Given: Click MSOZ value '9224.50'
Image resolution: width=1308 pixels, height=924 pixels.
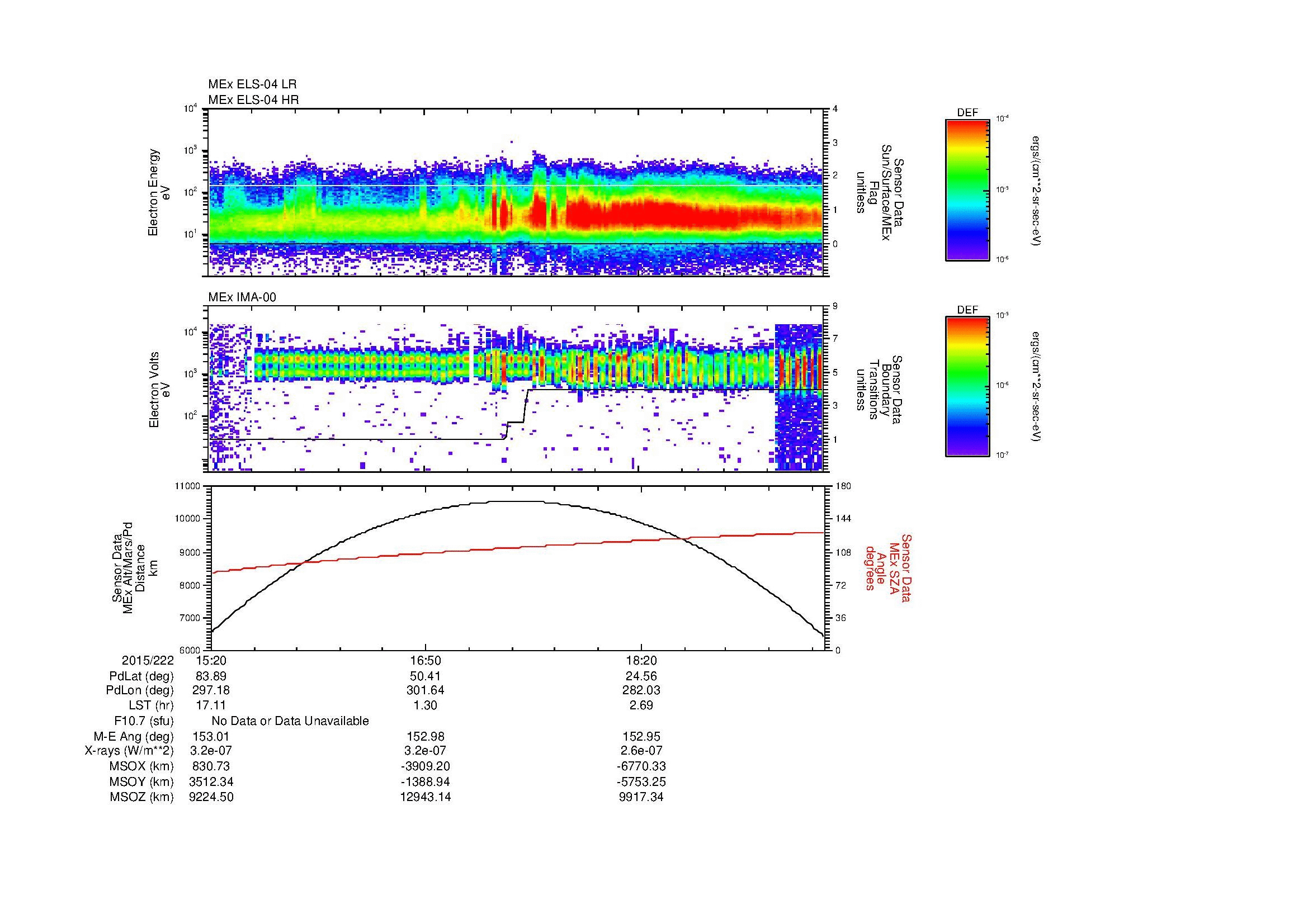Looking at the screenshot, I should (211, 797).
